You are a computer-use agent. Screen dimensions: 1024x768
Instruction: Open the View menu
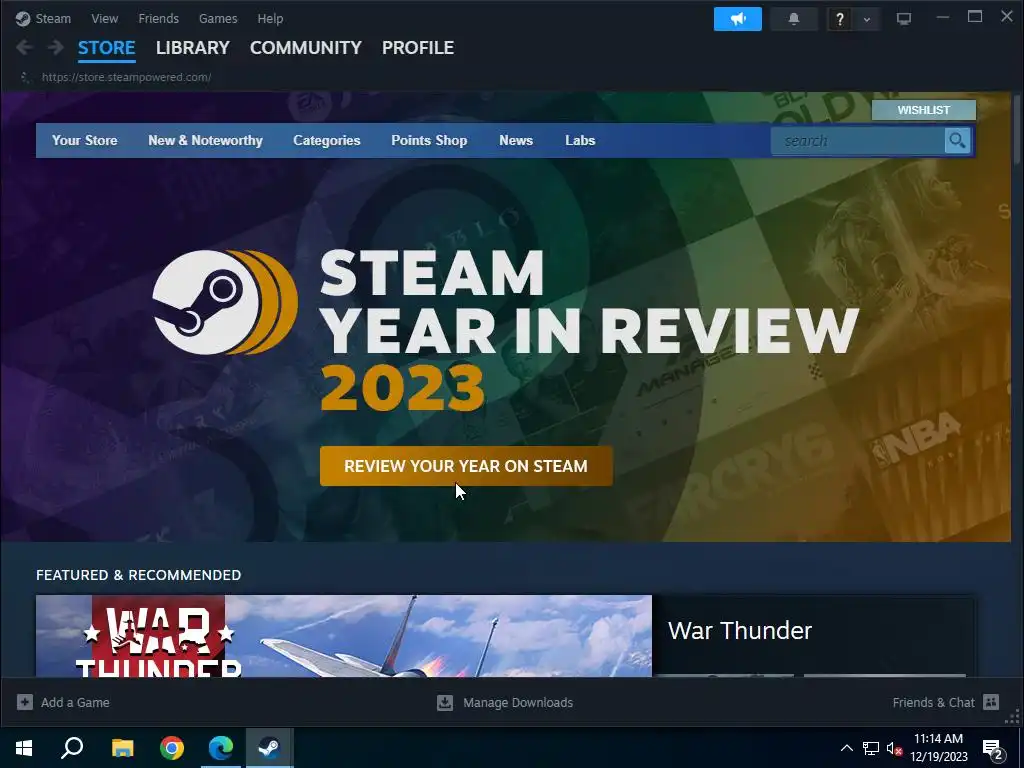(104, 18)
